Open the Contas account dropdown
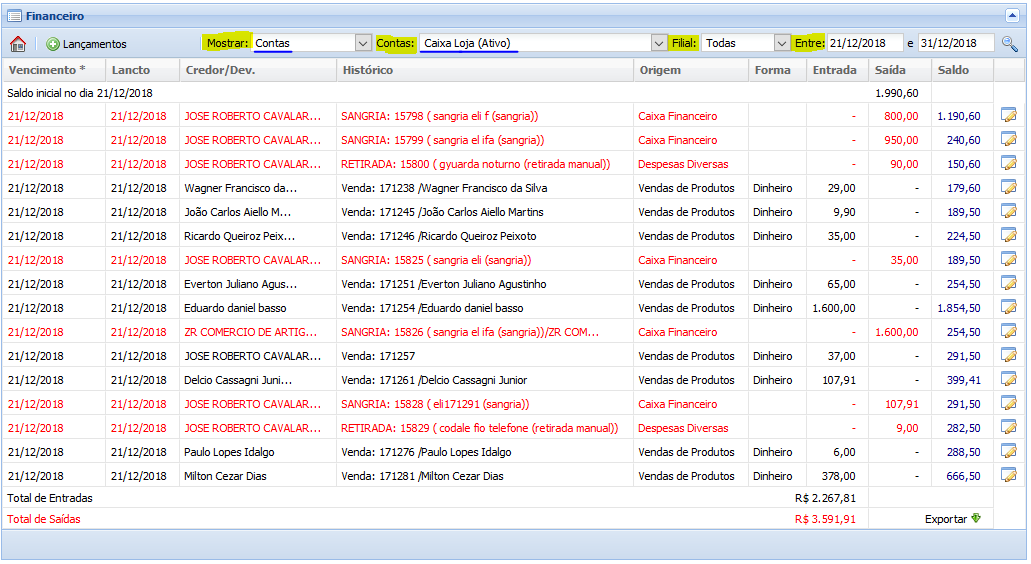The image size is (1031, 564). [659, 43]
